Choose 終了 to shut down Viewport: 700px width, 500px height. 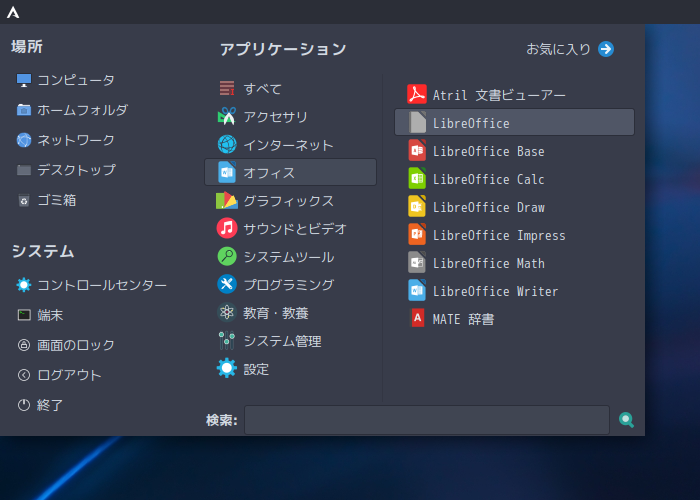40,405
